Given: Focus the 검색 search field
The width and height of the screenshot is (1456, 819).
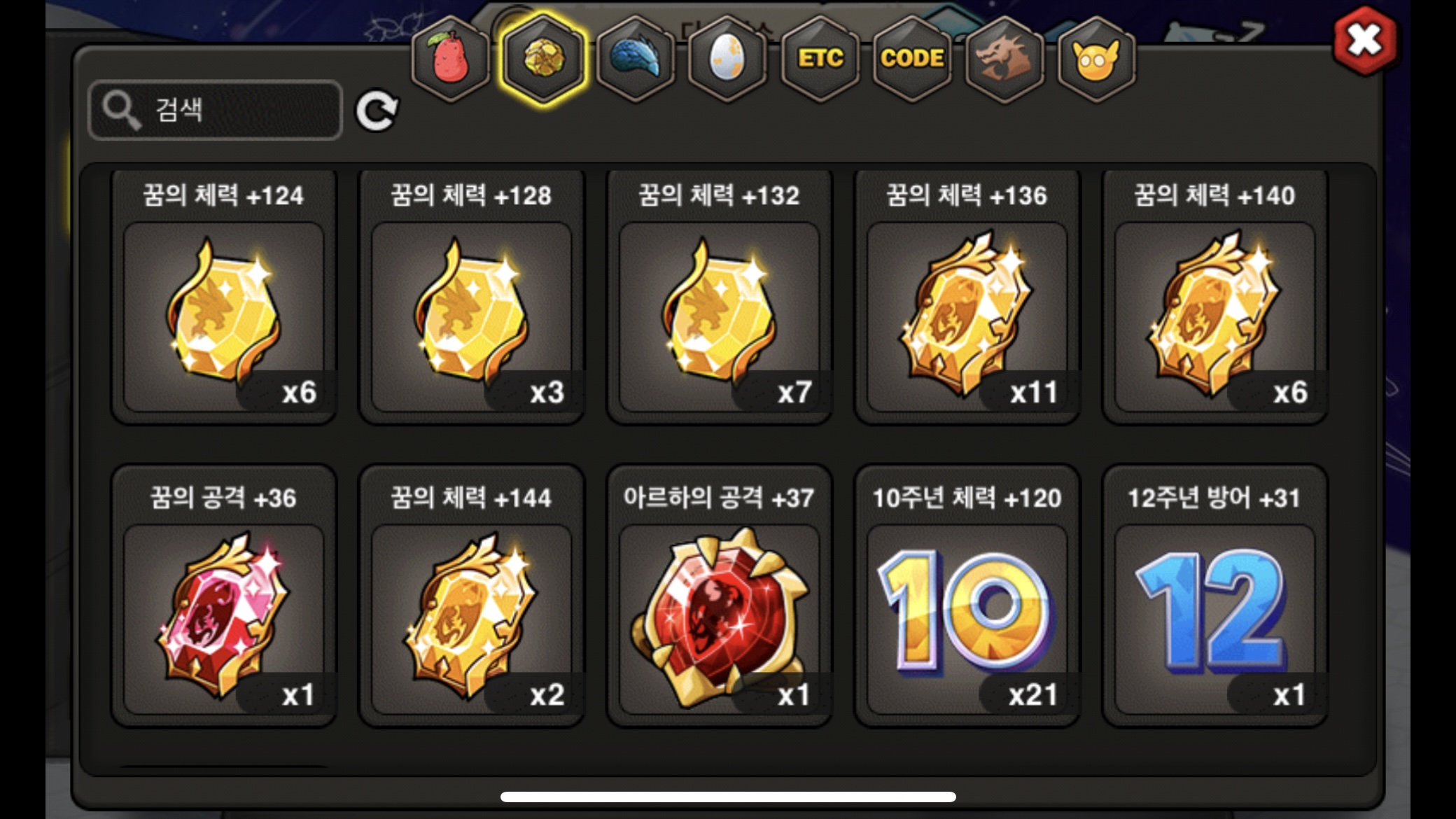Looking at the screenshot, I should [x=215, y=110].
